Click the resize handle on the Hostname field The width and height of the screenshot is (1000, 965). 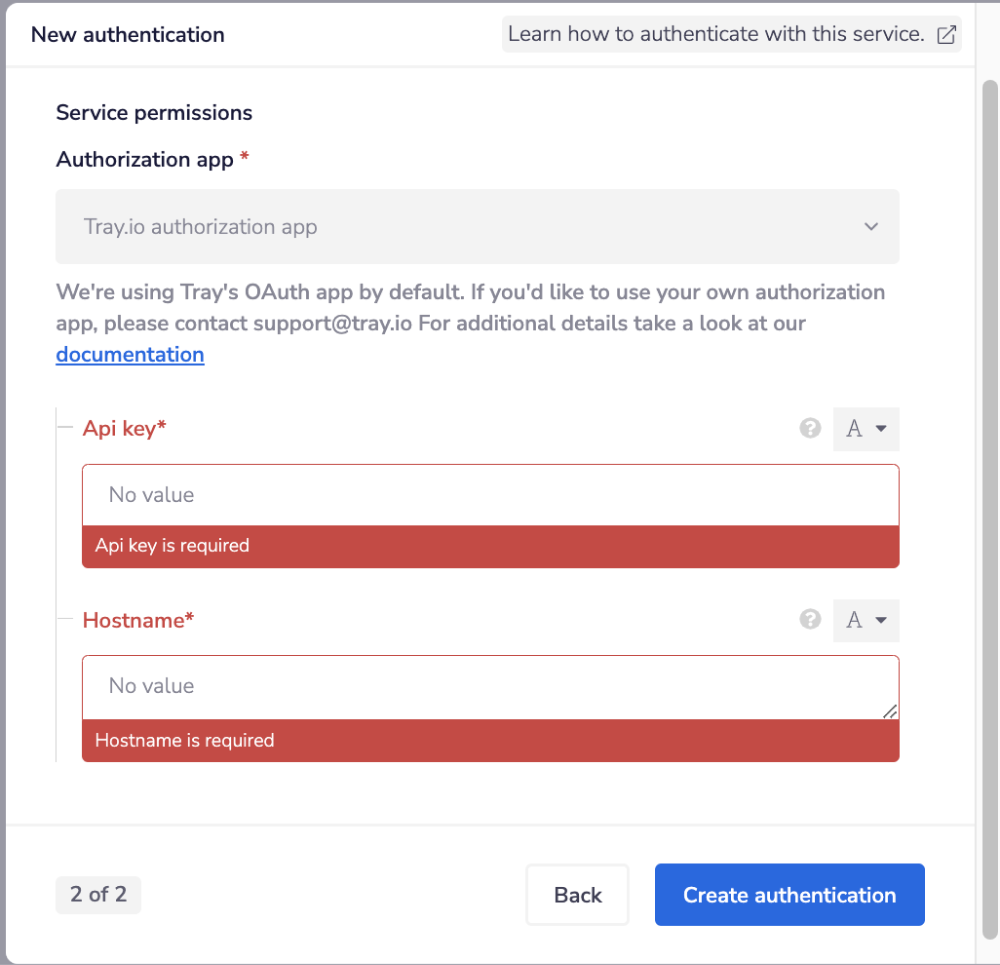889,711
